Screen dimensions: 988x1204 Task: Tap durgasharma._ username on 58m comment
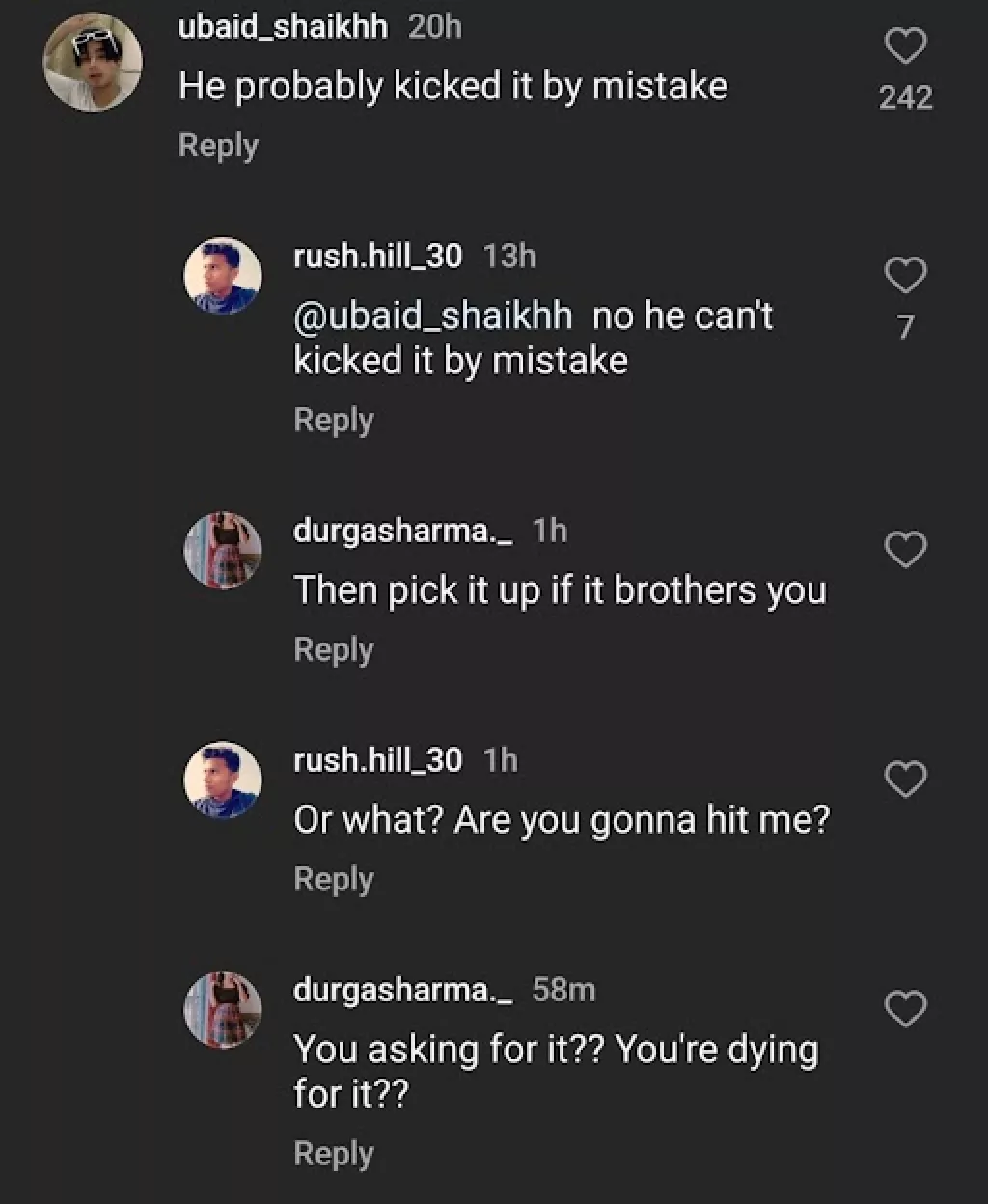403,990
